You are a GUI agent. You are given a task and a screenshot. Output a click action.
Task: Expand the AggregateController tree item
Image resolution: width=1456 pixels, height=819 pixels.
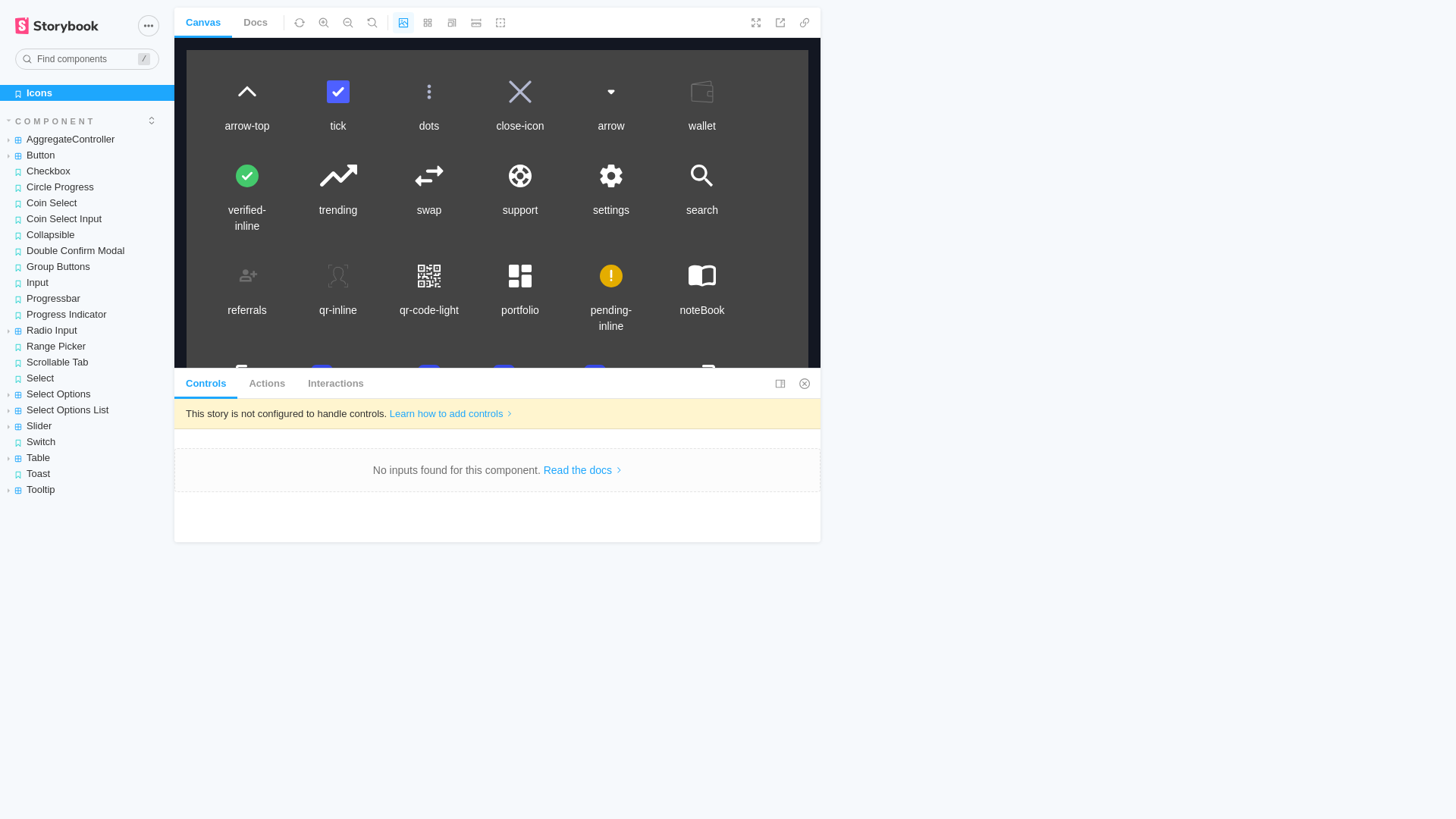coord(87,140)
